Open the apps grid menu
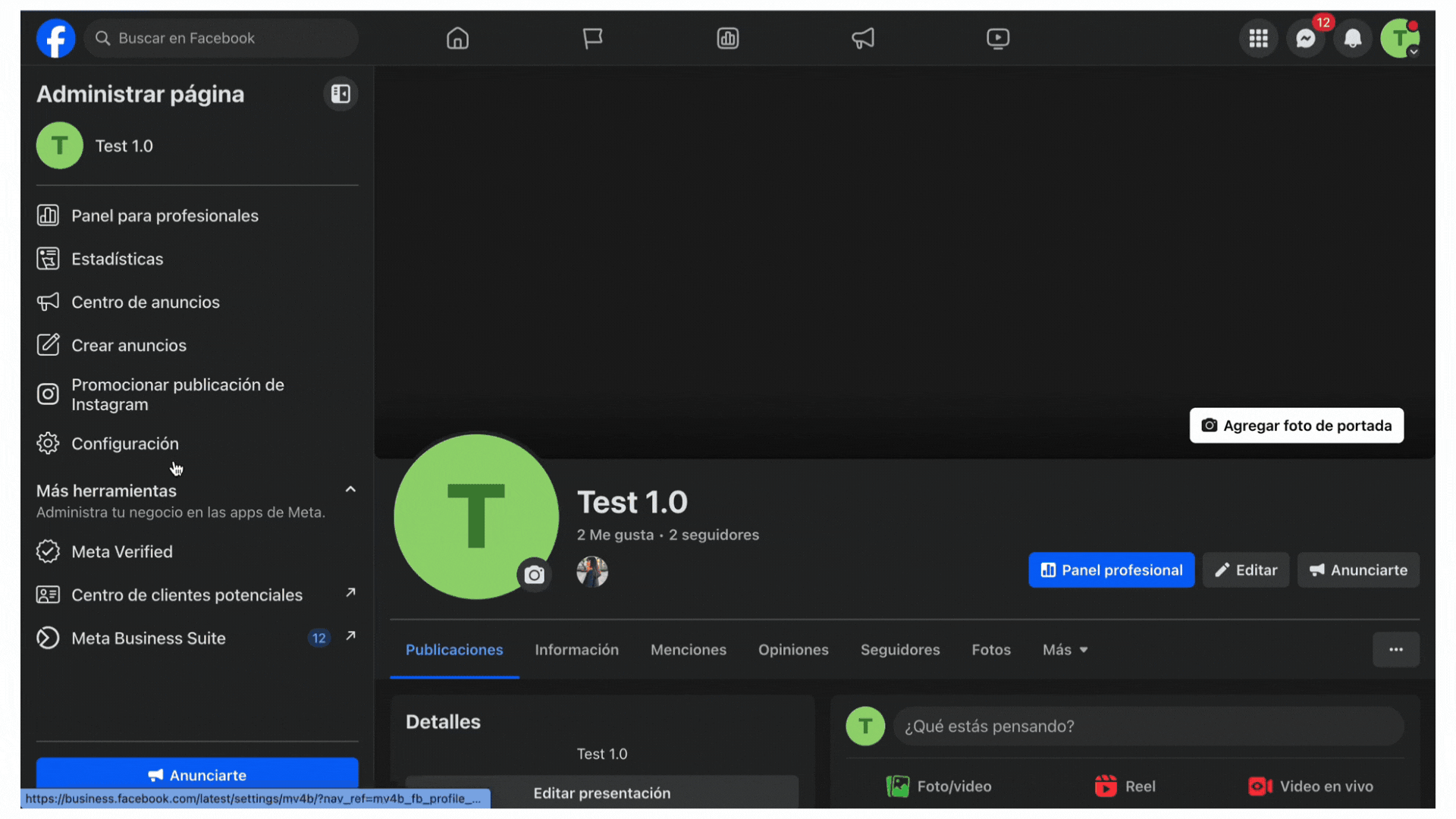 1258,39
